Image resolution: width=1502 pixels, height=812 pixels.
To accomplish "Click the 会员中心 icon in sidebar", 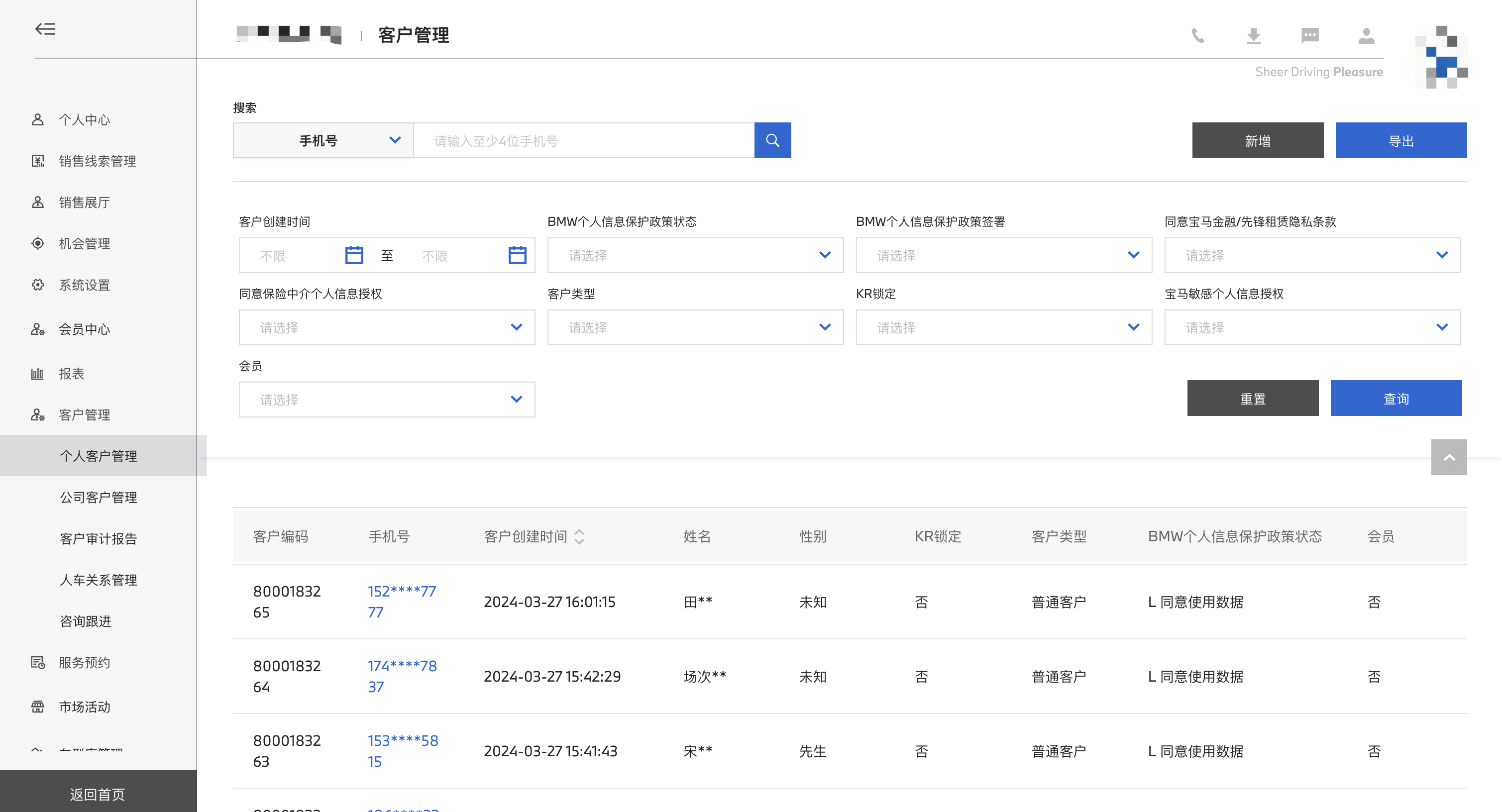I will (37, 329).
